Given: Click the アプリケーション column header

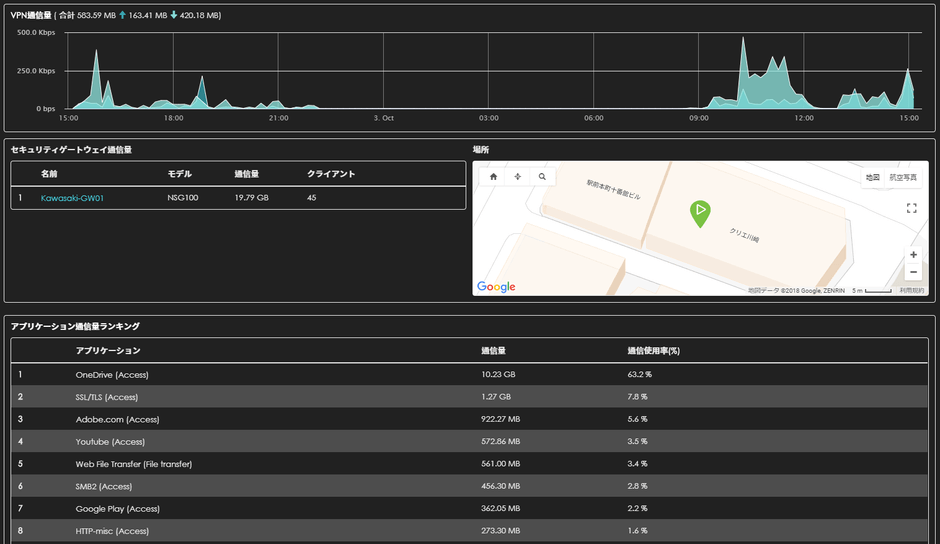Looking at the screenshot, I should click(x=108, y=351).
